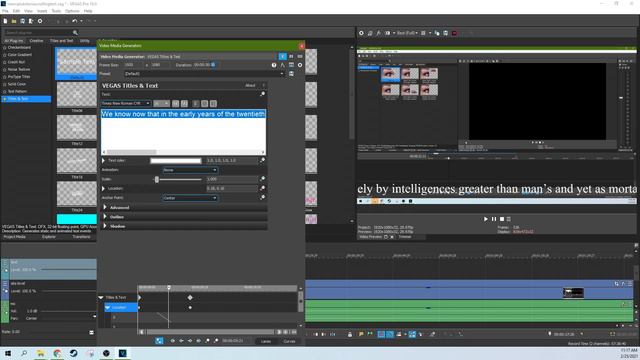
Task: Click the first keyframe button
Action: tap(173, 341)
